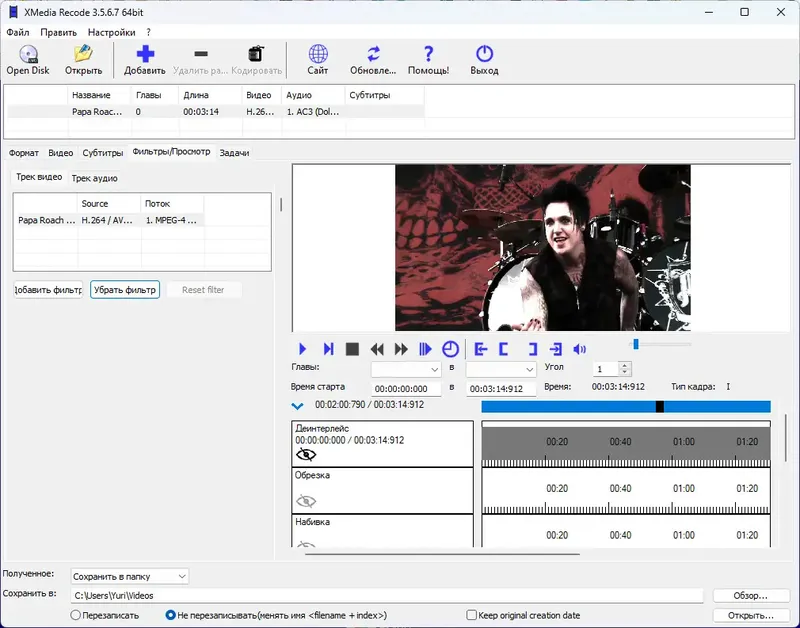Click the Убрать фильтр button
The image size is (800, 628).
tap(125, 290)
